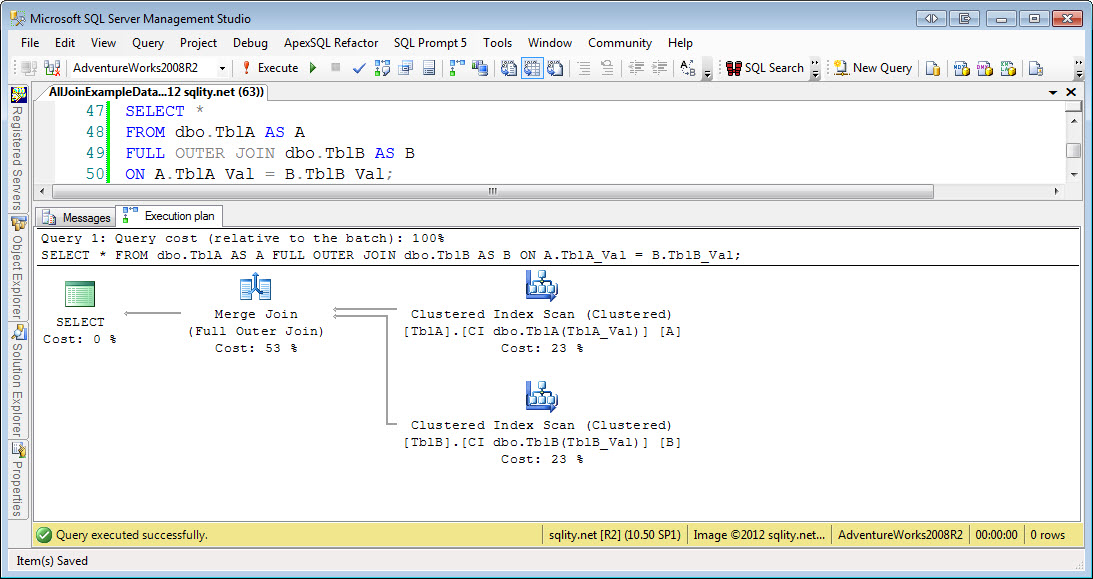Screen dimensions: 1093x579
Task: Open the Solution Explorer side panel
Action: coord(18,380)
